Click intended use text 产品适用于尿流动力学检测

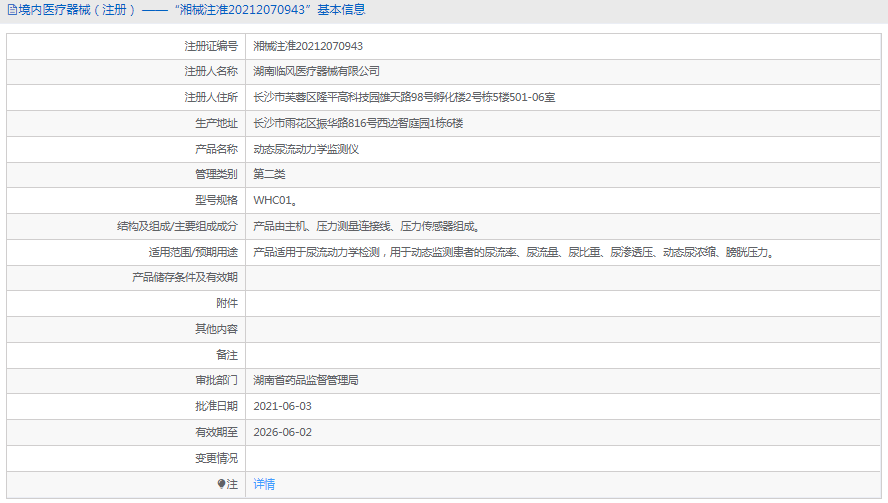514,253
